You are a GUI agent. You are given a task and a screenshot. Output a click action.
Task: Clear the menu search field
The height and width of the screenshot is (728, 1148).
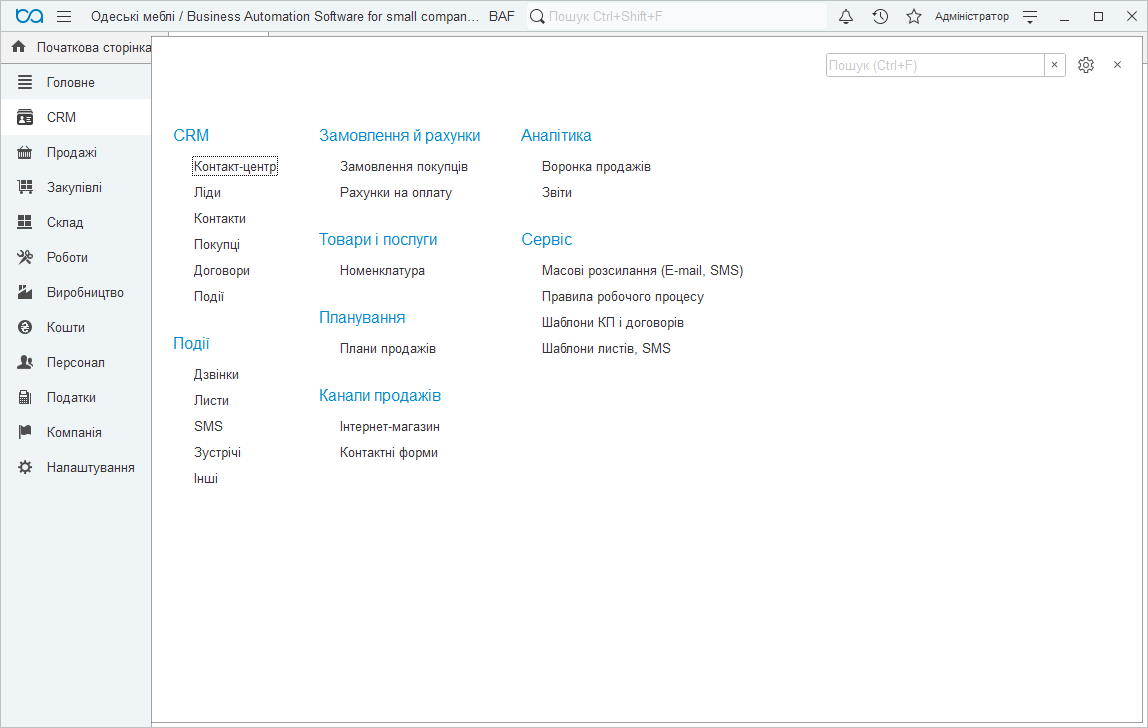point(1054,65)
